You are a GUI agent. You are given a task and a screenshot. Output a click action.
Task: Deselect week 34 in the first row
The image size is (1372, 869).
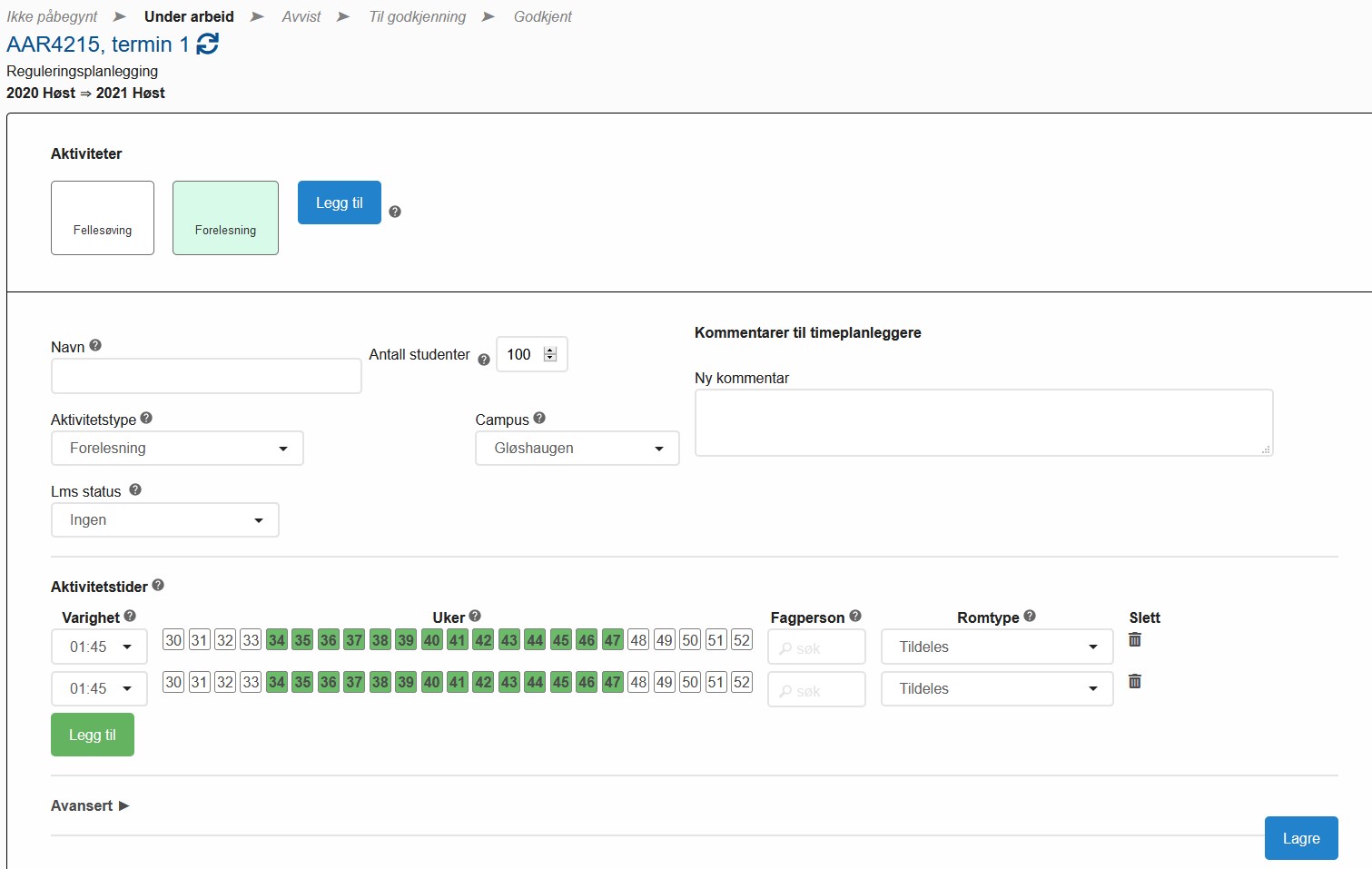tap(277, 640)
